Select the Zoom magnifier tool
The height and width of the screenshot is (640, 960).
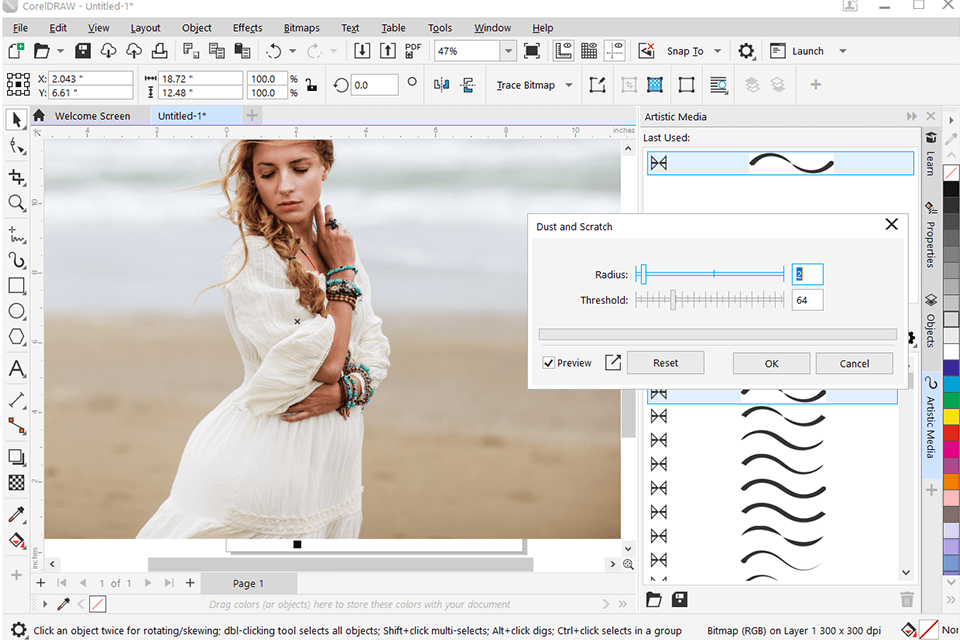click(17, 203)
